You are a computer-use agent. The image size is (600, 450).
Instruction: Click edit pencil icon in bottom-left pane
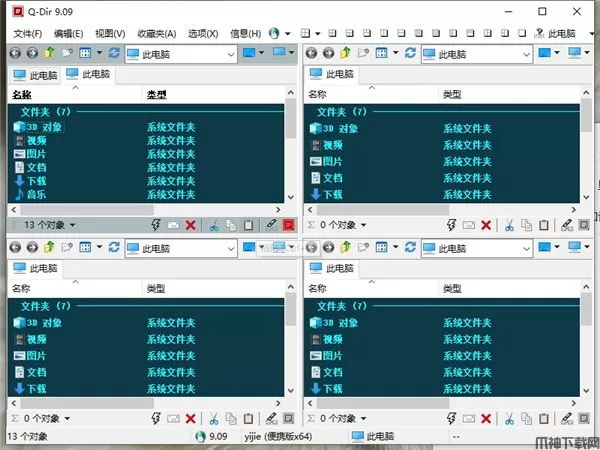271,419
